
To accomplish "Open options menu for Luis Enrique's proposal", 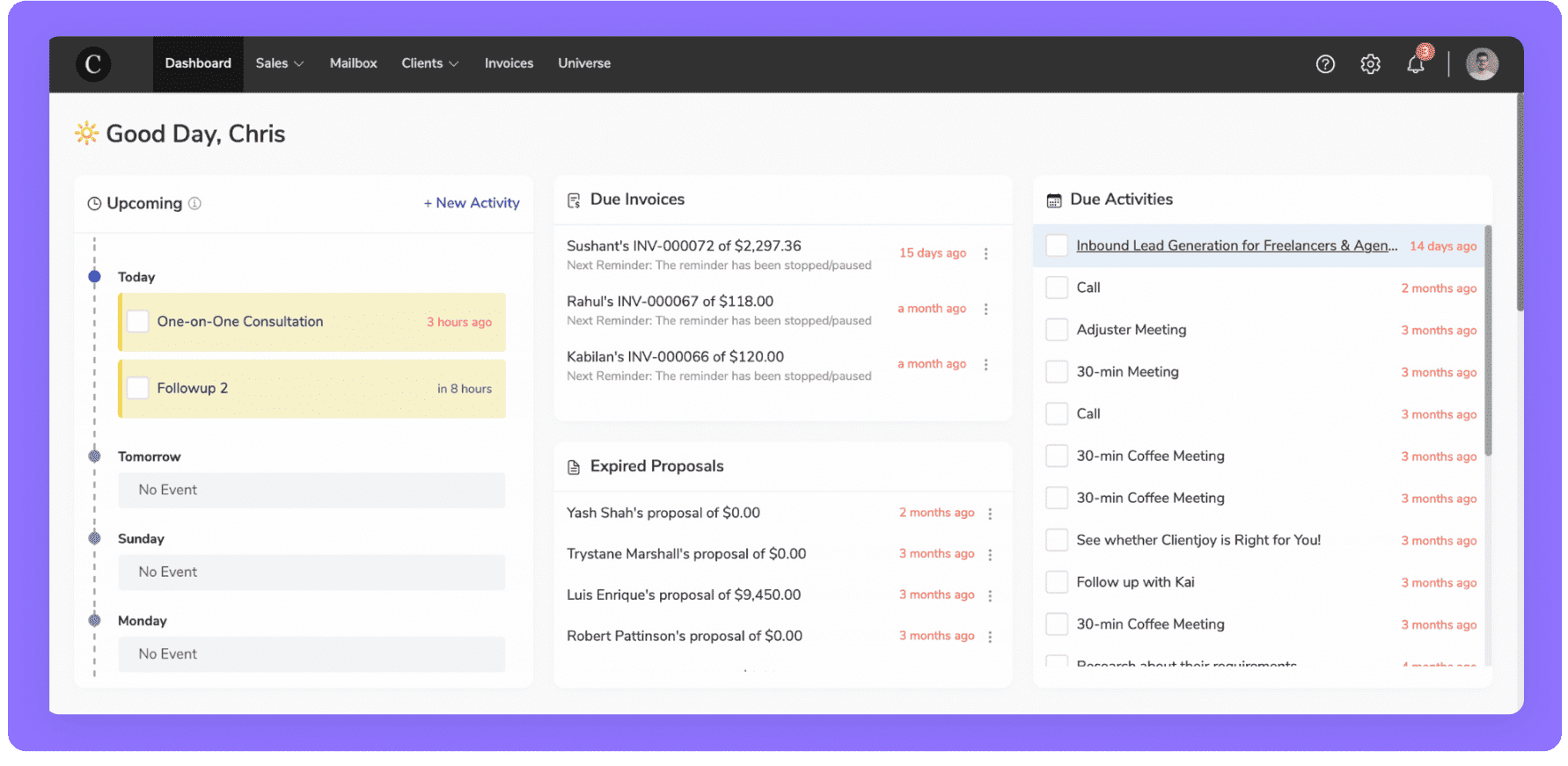I will point(990,596).
